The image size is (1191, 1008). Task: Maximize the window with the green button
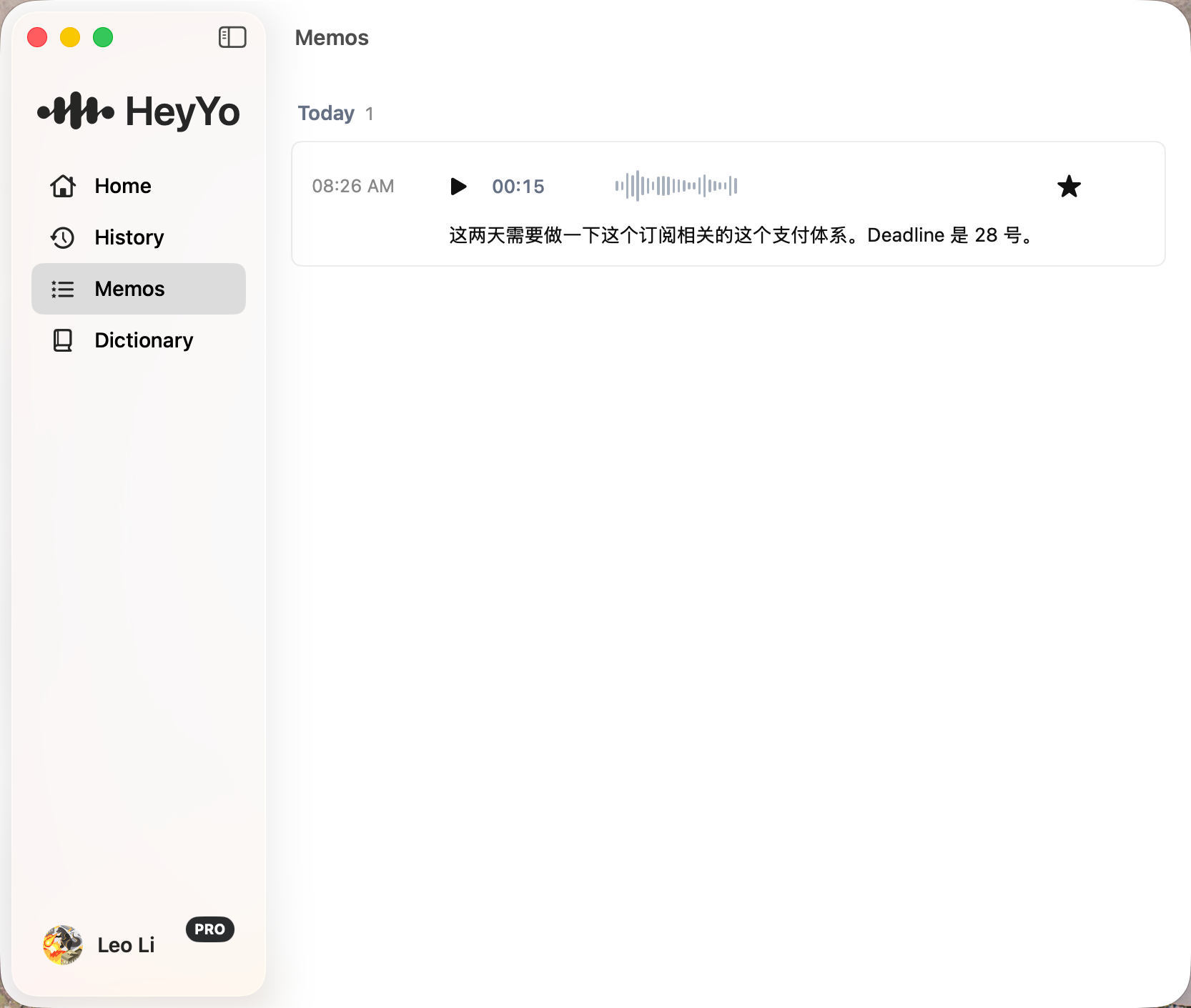tap(103, 37)
